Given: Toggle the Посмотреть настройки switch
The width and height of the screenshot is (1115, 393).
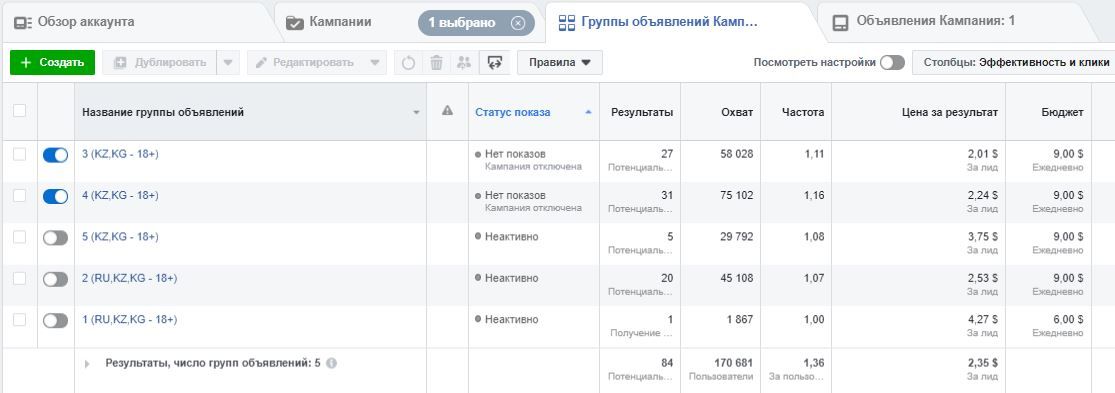Looking at the screenshot, I should pos(892,63).
